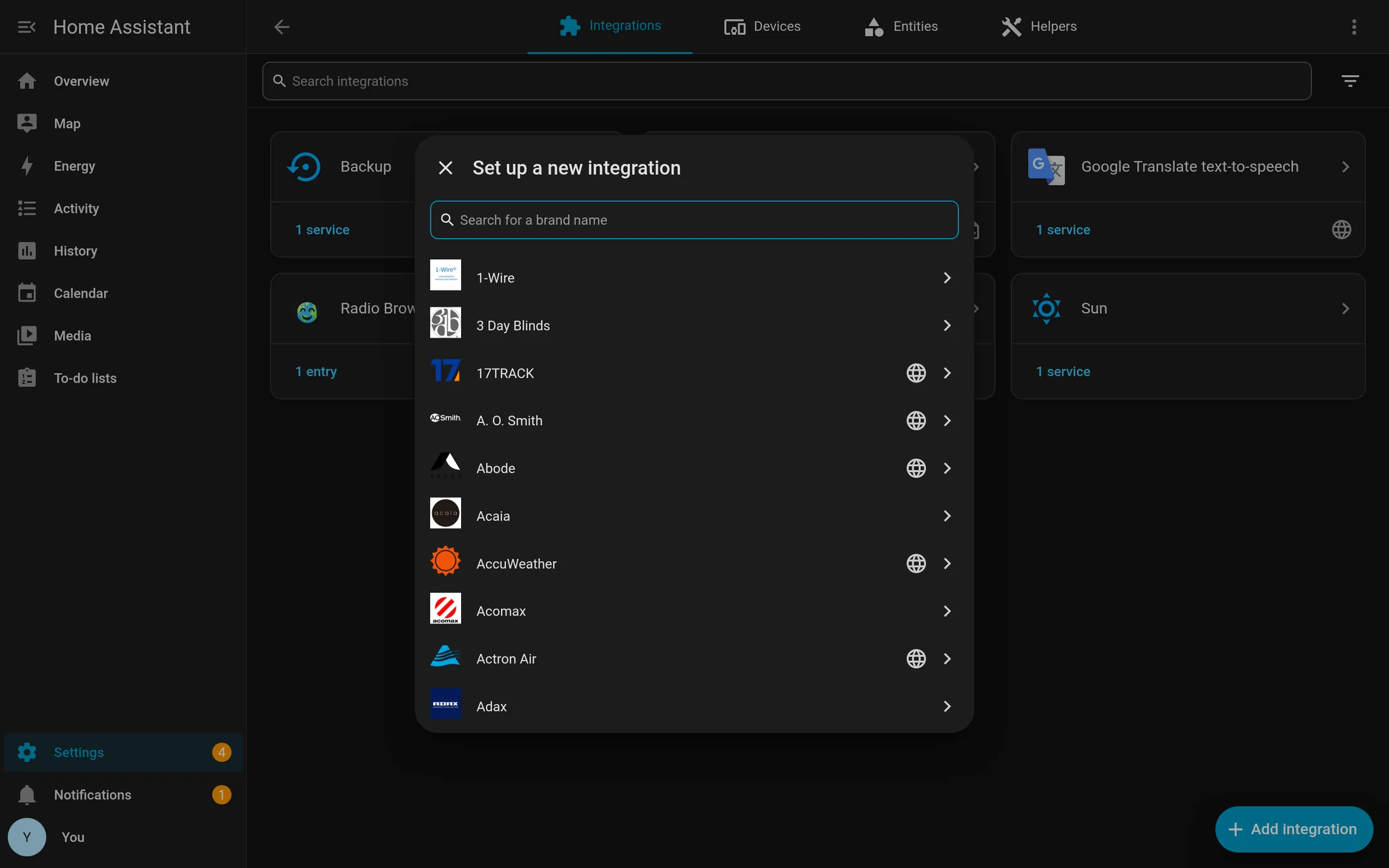The image size is (1389, 868).
Task: Open the You user profile
Action: point(123,837)
